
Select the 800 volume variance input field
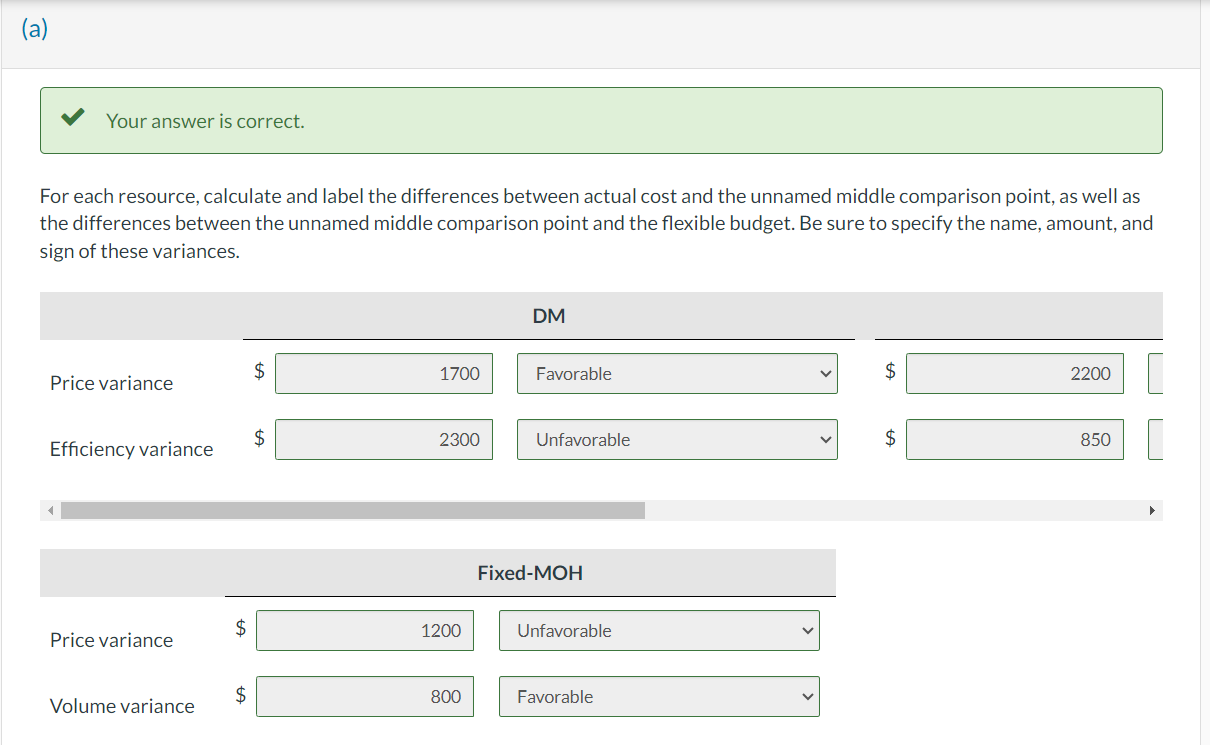tap(364, 696)
